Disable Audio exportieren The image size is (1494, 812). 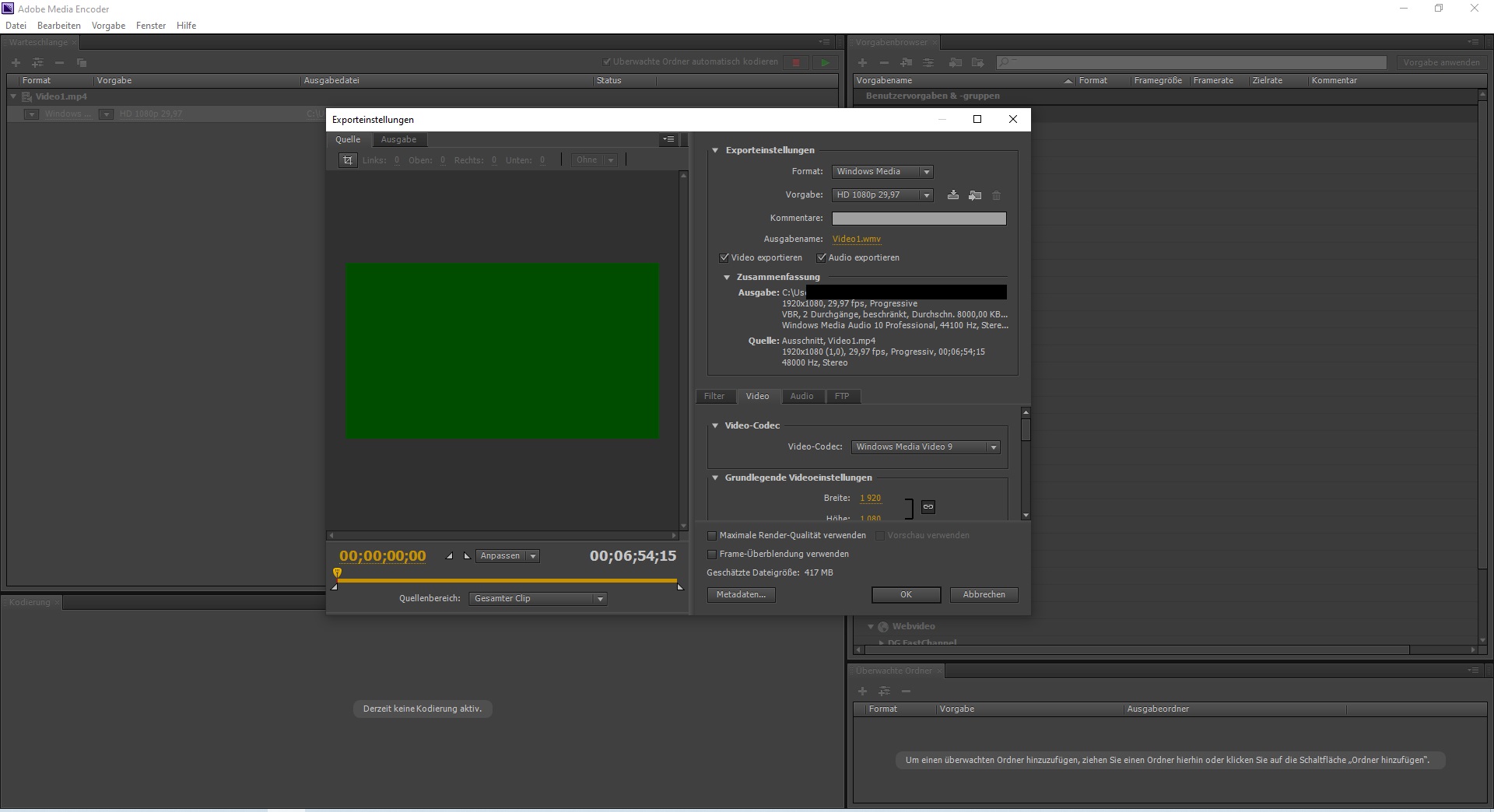coord(822,257)
